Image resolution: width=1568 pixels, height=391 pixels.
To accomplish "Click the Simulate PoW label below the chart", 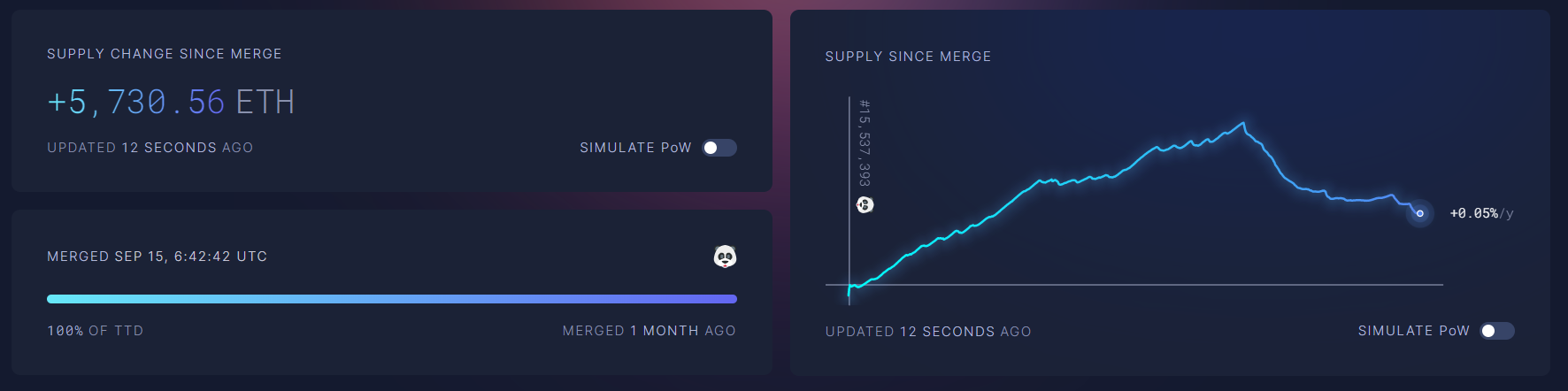I will pos(1413,331).
